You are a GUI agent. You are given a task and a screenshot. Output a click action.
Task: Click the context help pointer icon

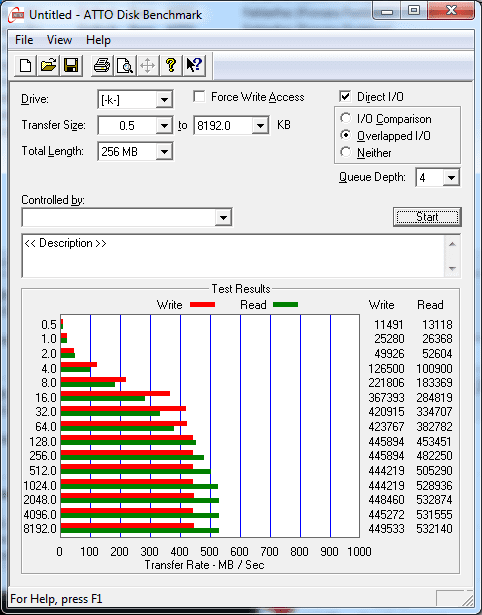click(194, 66)
